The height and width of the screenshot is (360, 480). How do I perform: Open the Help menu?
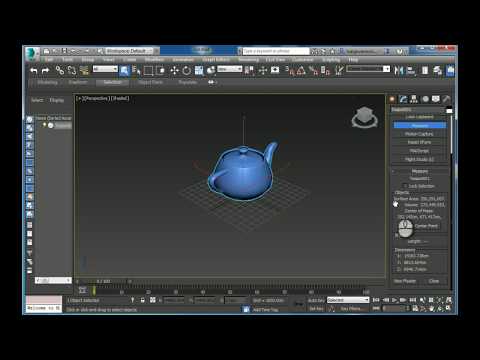pyautogui.click(x=353, y=60)
